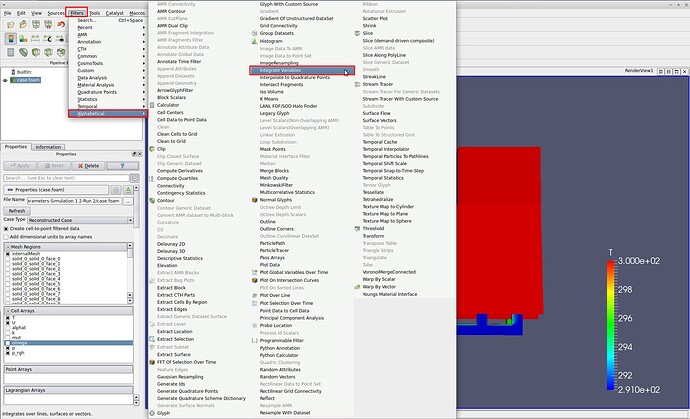Viewport: 690px width, 419px height.
Task: Uncheck the T cell array checkbox
Action: tap(7, 317)
